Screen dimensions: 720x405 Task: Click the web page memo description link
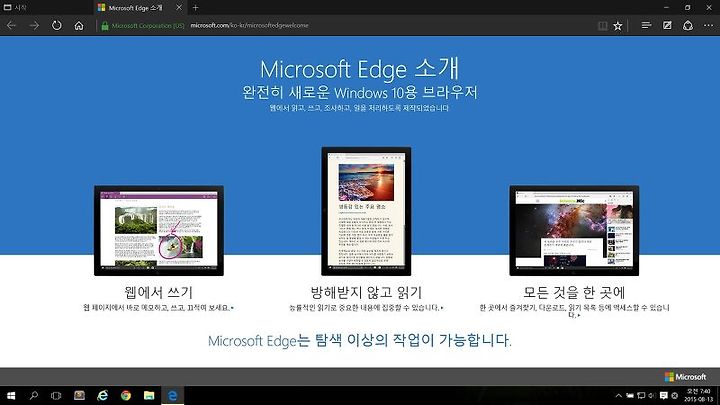pos(158,308)
